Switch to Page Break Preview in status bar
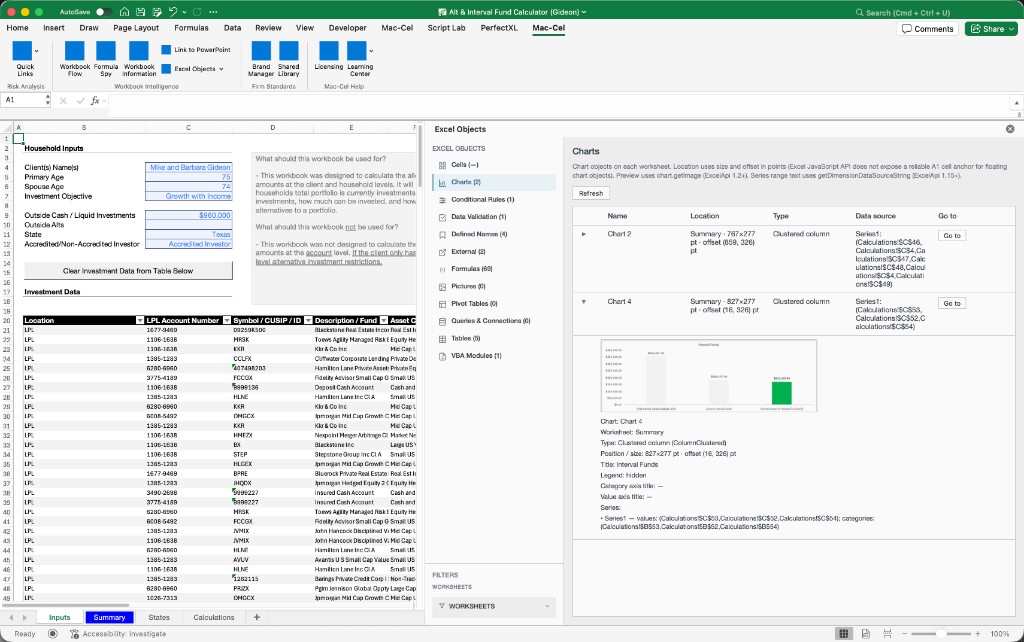This screenshot has width=1024, height=642. 887,634
